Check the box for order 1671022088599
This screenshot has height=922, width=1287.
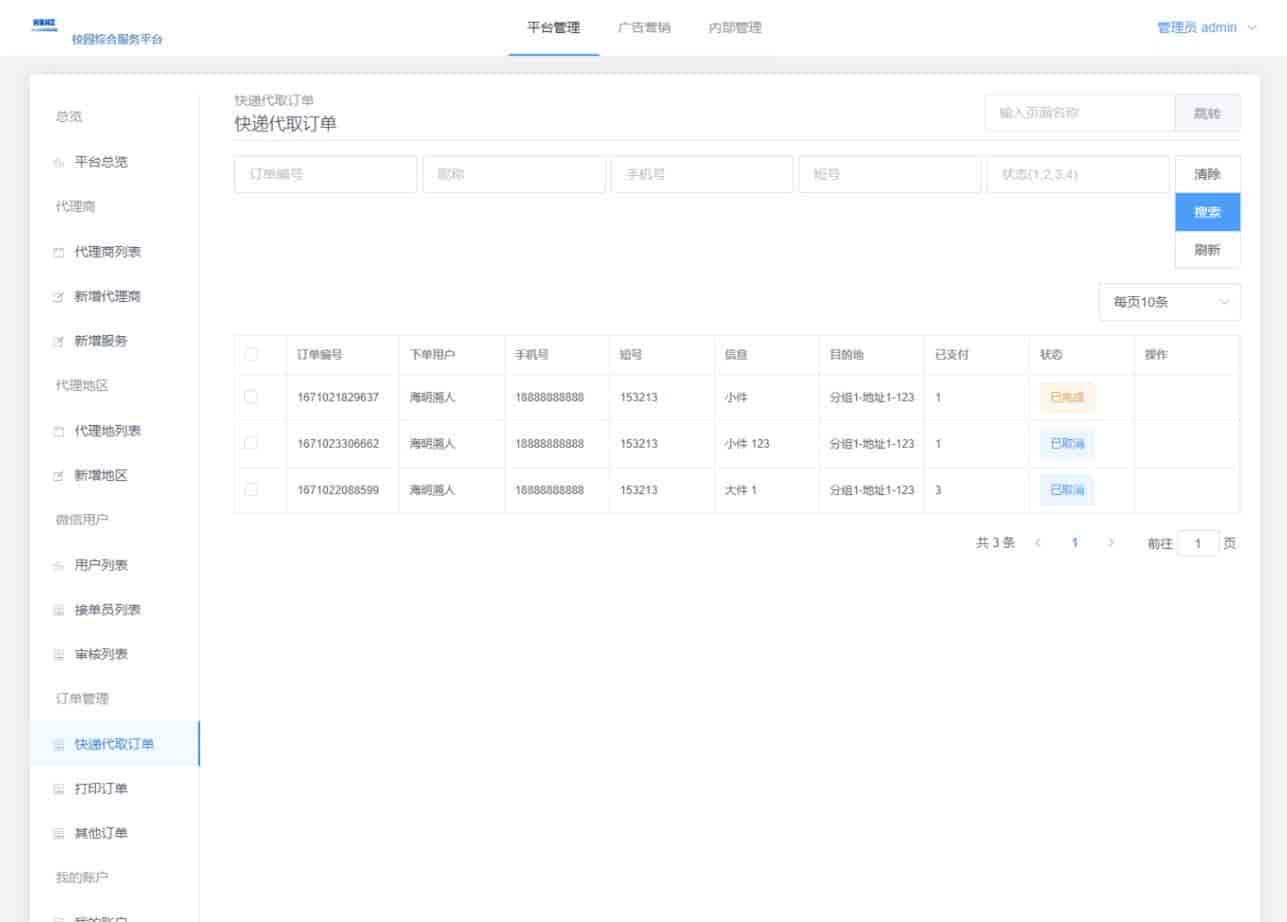pos(251,490)
